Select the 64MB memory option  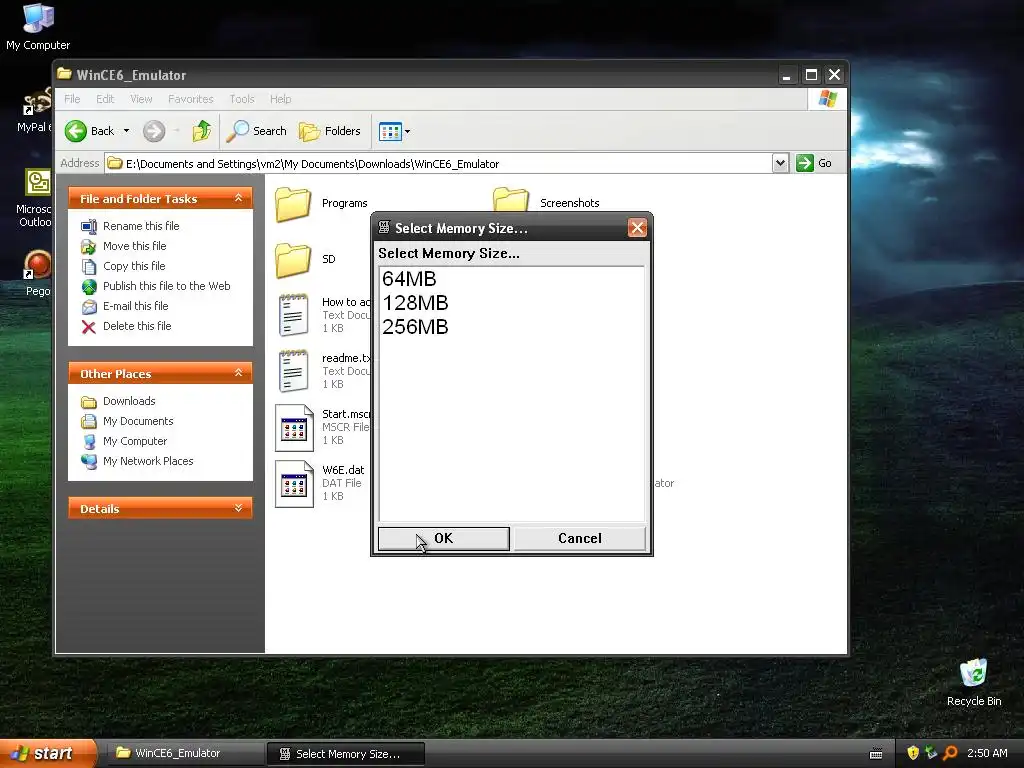tap(409, 279)
